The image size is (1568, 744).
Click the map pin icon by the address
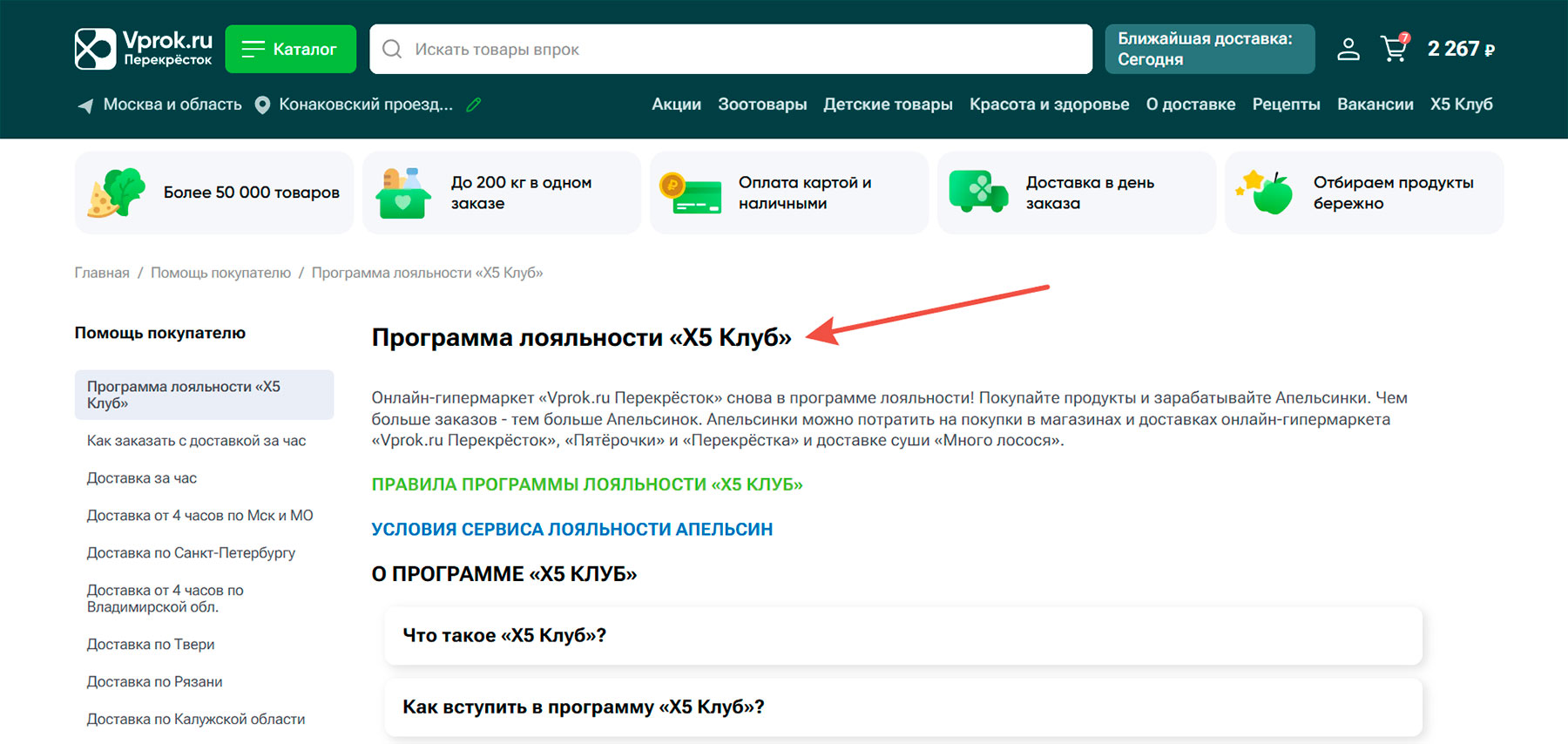point(262,105)
